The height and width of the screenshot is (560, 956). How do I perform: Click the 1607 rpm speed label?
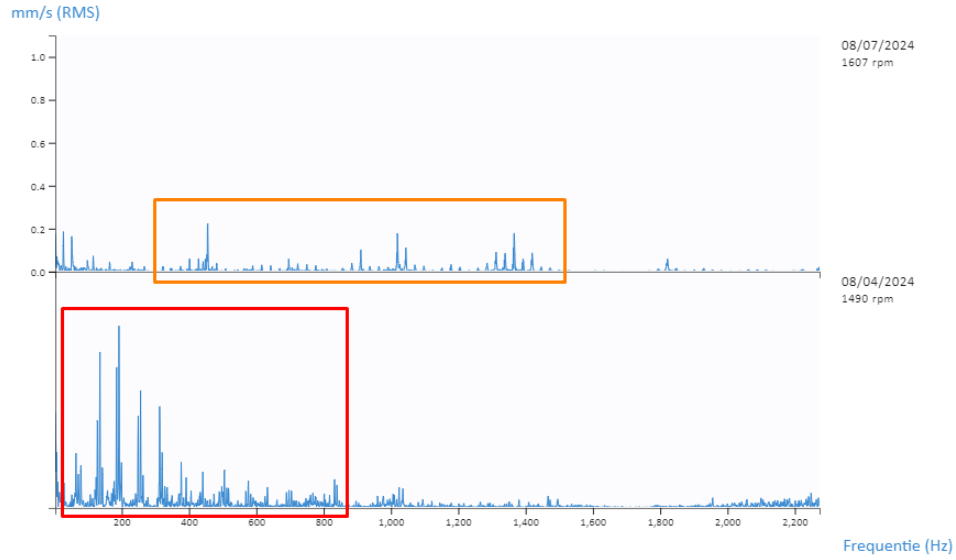pos(867,62)
